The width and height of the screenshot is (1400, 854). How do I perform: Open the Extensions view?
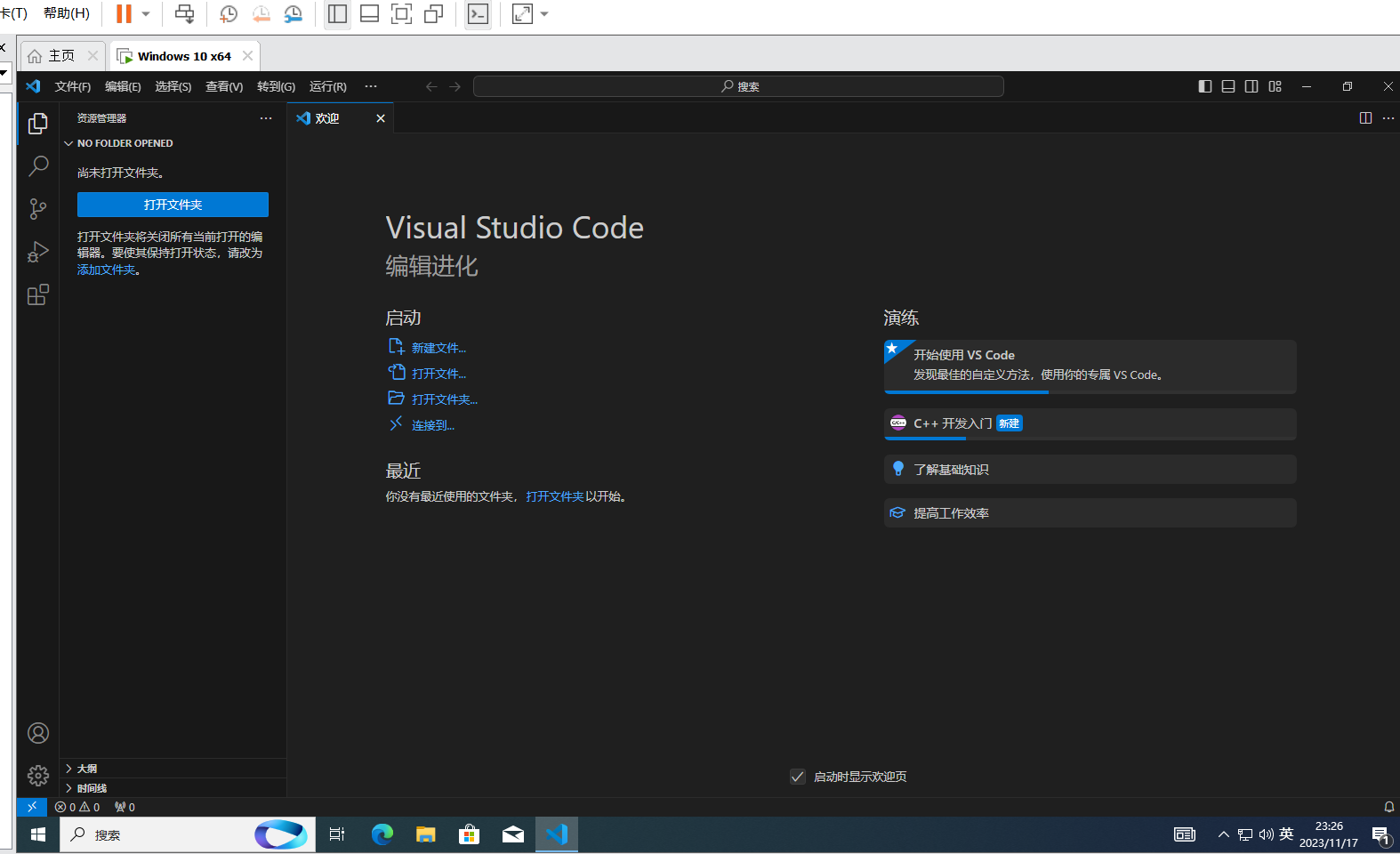click(37, 294)
